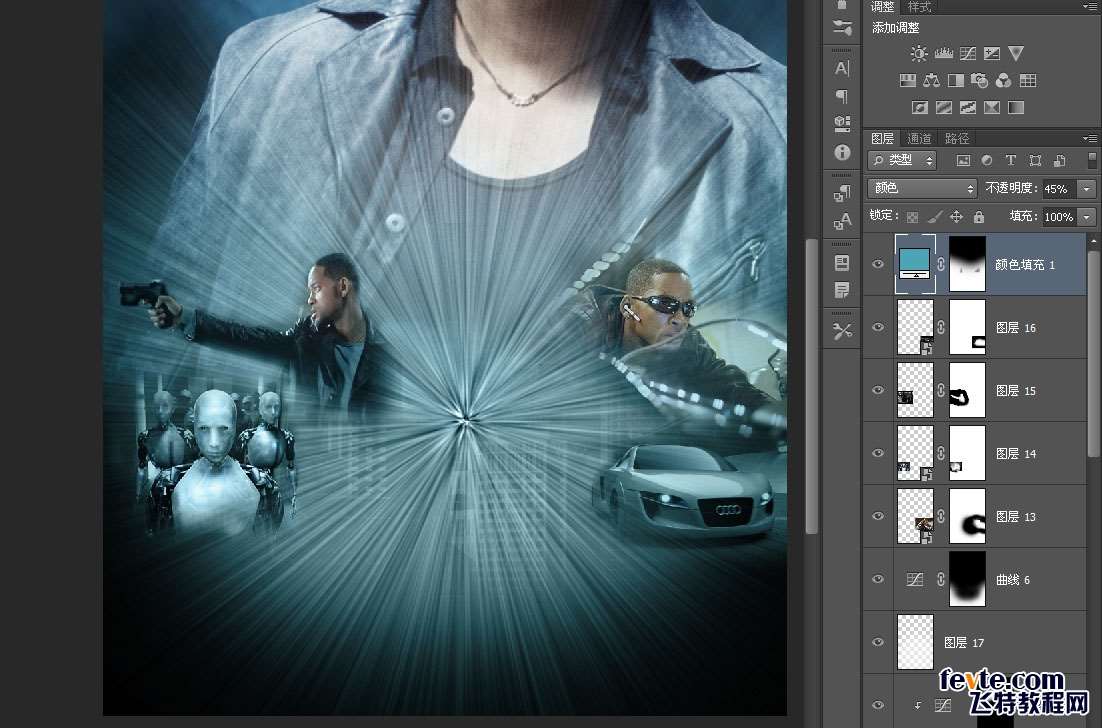Add a Selective Color adjustment

992,108
